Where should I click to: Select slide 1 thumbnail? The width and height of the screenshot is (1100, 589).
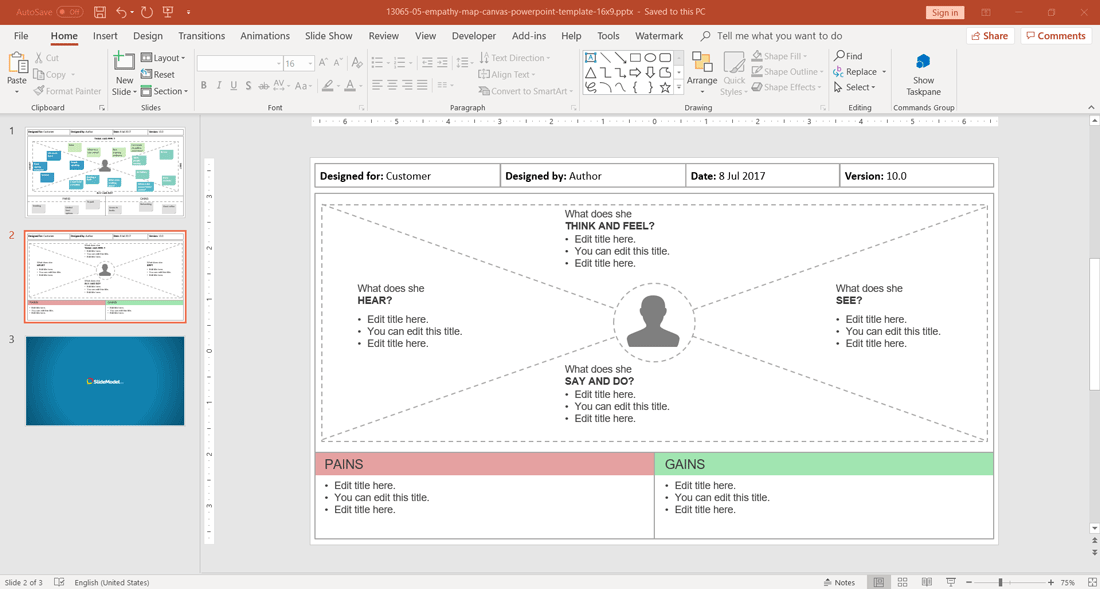[105, 172]
